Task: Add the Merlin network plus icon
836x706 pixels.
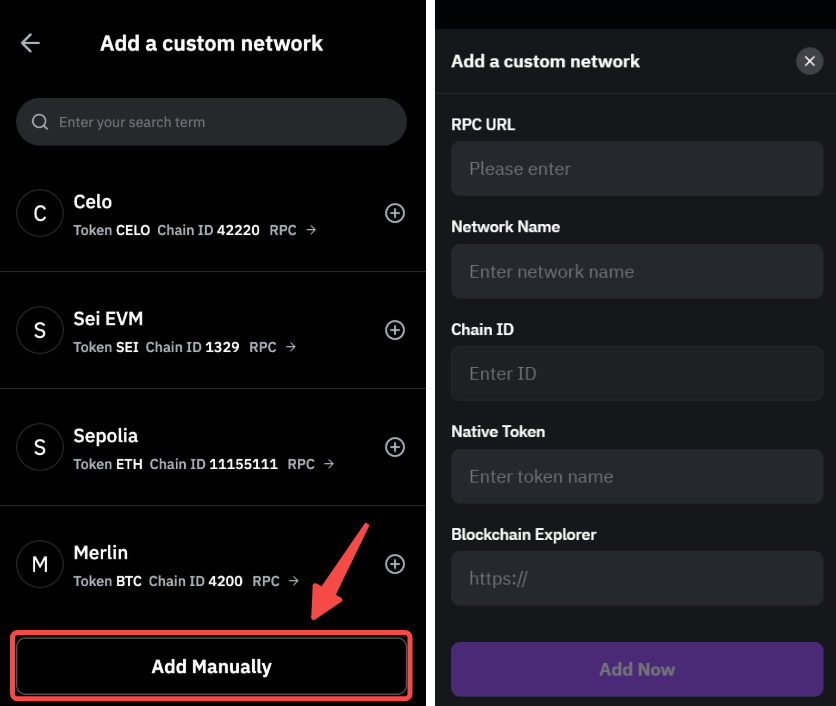Action: [395, 564]
